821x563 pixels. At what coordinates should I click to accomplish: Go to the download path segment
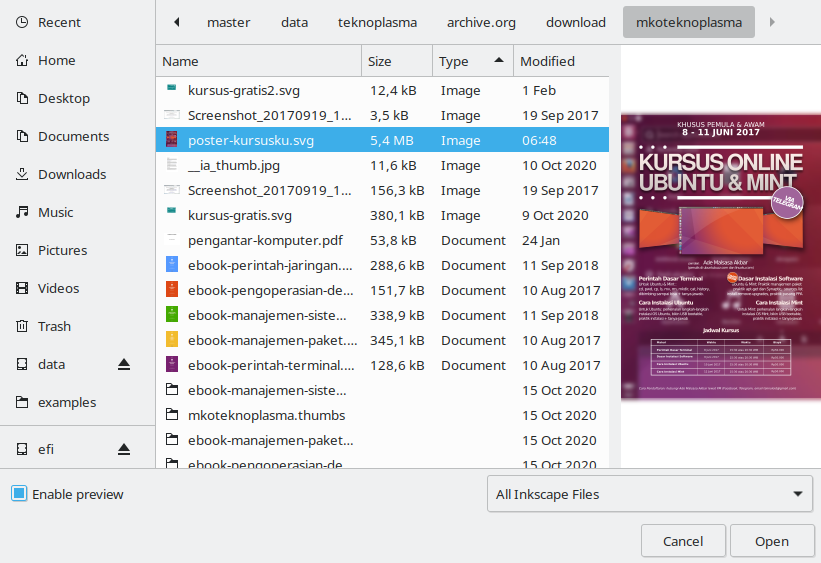(576, 23)
